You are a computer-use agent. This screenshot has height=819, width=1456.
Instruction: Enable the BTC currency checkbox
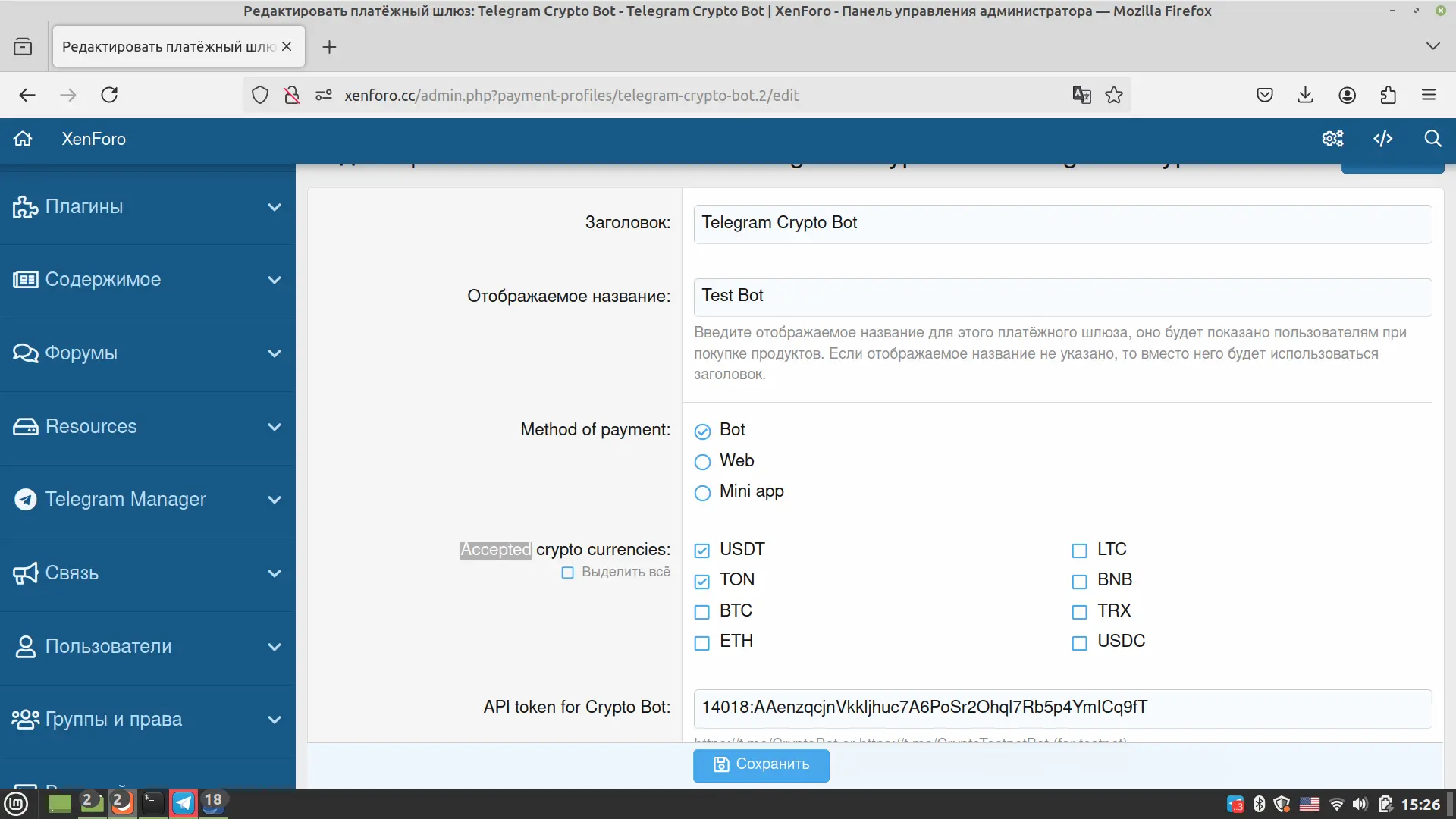tap(702, 612)
